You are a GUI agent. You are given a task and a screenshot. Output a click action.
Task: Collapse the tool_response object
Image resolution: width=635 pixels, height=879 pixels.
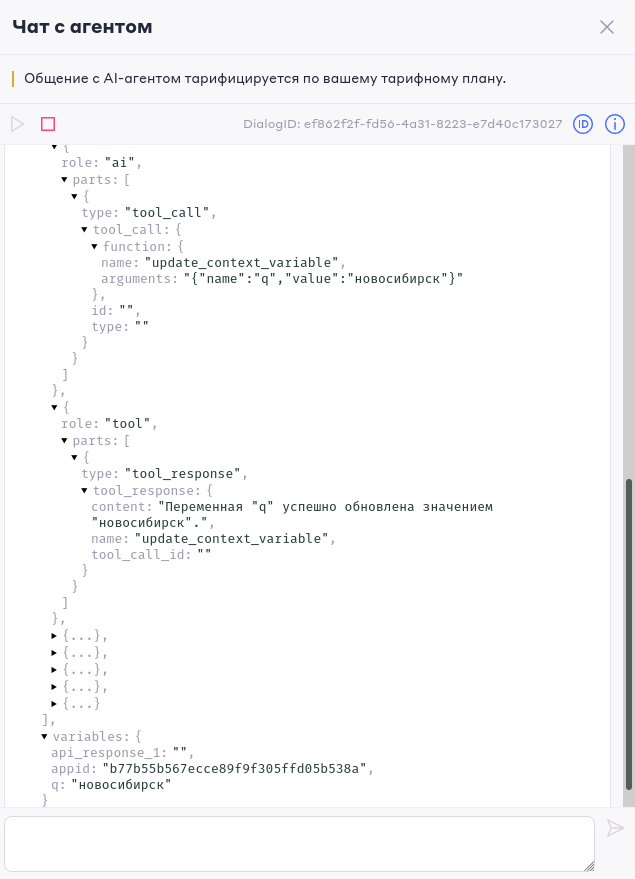click(x=84, y=491)
